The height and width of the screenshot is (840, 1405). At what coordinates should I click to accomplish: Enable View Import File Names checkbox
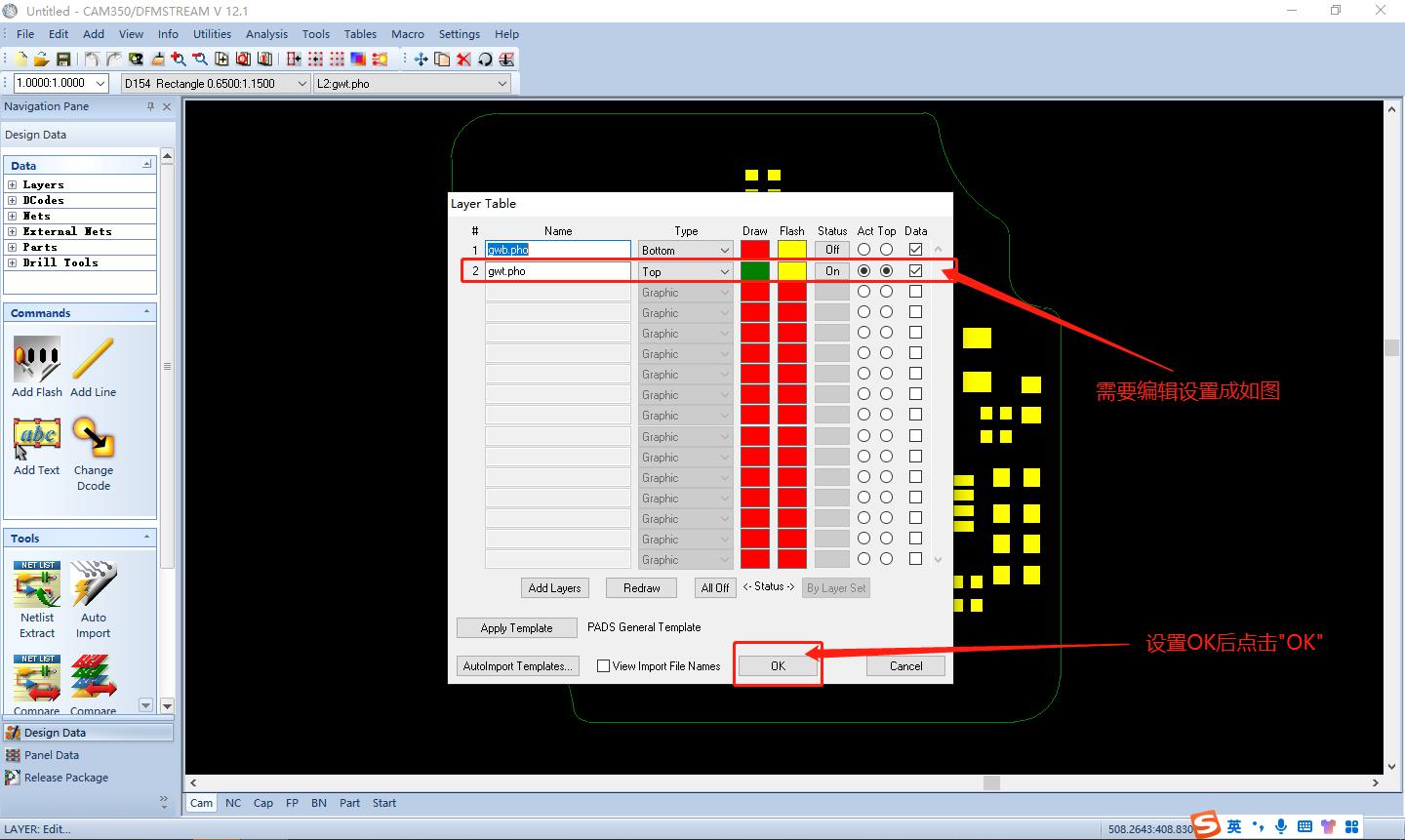(x=603, y=666)
